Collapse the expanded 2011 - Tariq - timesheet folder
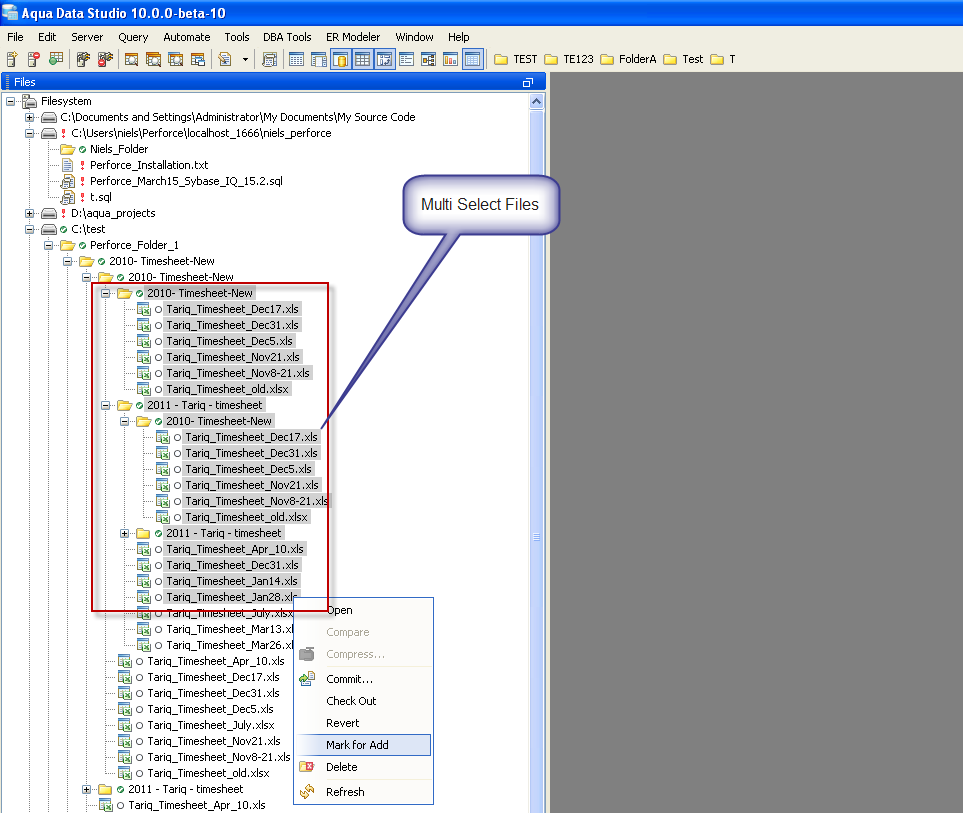963x813 pixels. pos(106,405)
